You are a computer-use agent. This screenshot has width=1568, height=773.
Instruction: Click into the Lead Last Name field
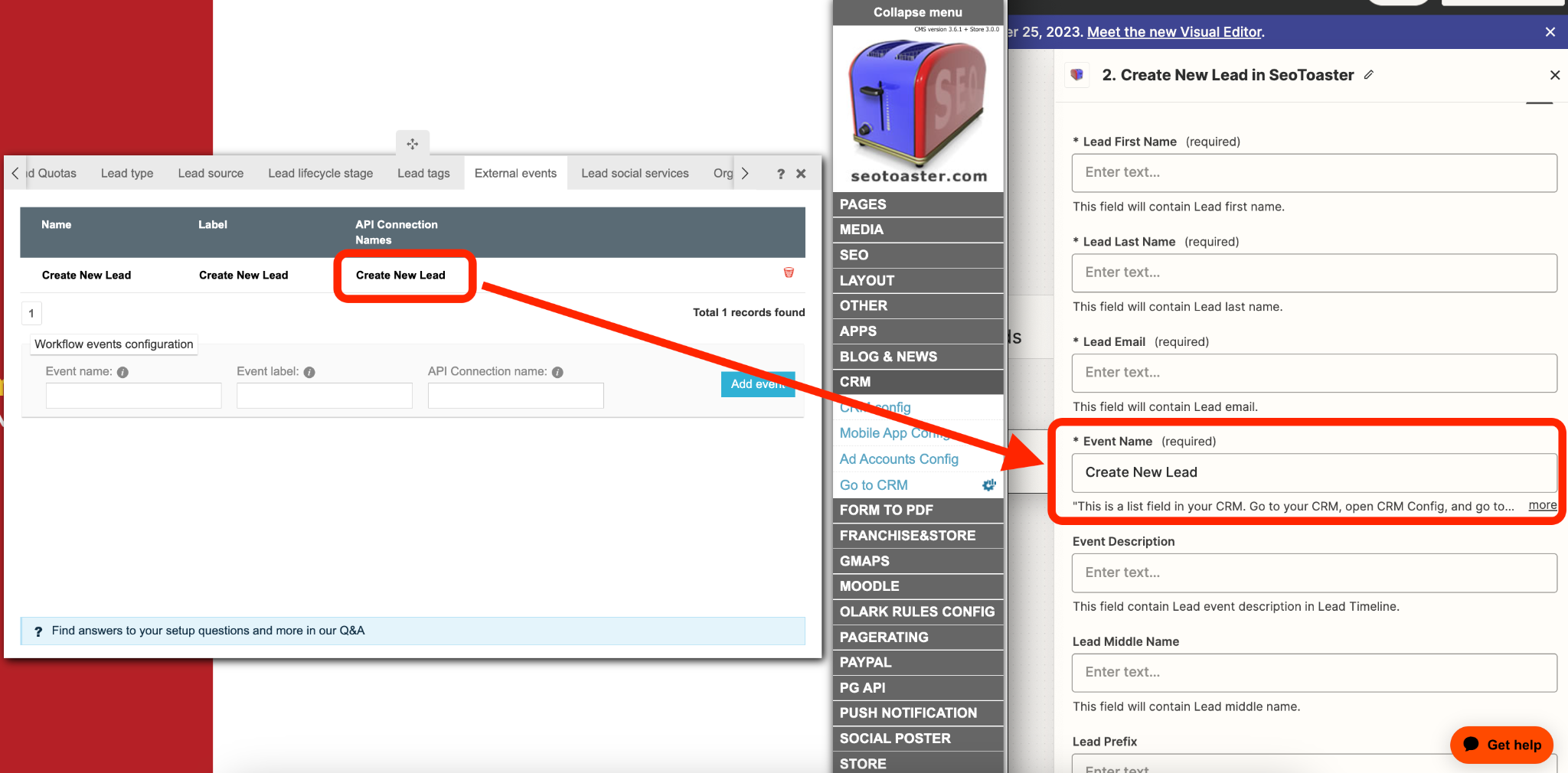1314,273
